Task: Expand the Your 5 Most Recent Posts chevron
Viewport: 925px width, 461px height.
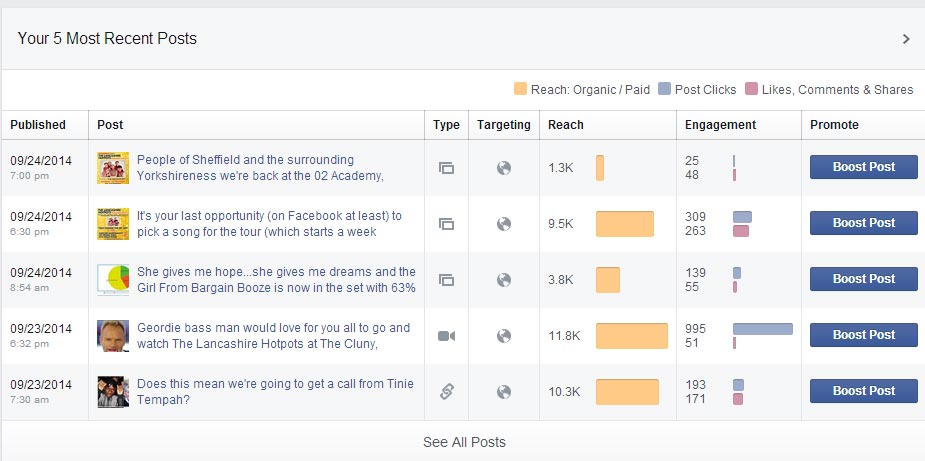Action: (906, 39)
